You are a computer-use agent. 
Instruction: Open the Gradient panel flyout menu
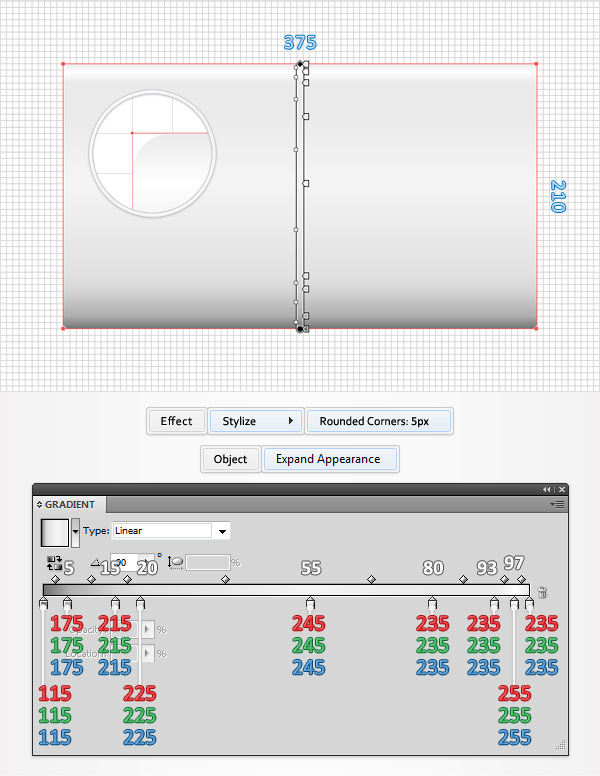tap(557, 505)
